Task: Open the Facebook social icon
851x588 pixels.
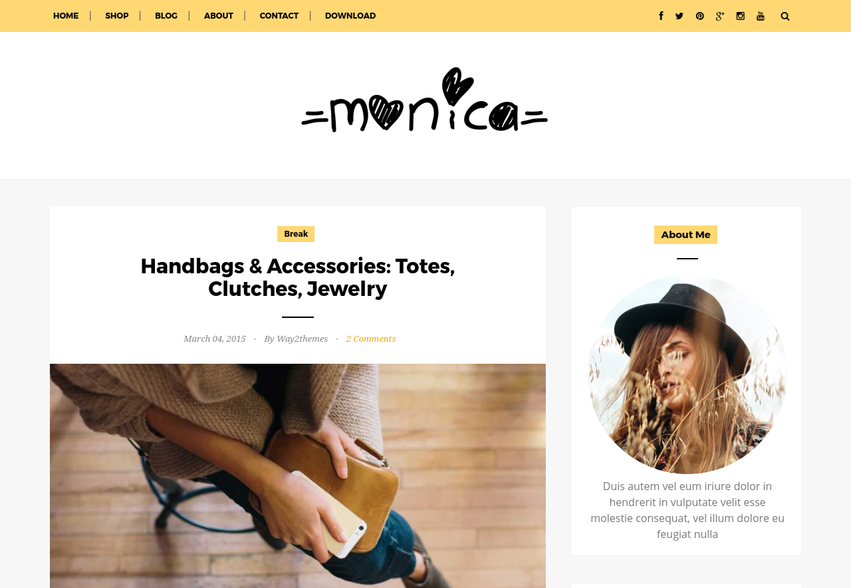Action: point(661,16)
